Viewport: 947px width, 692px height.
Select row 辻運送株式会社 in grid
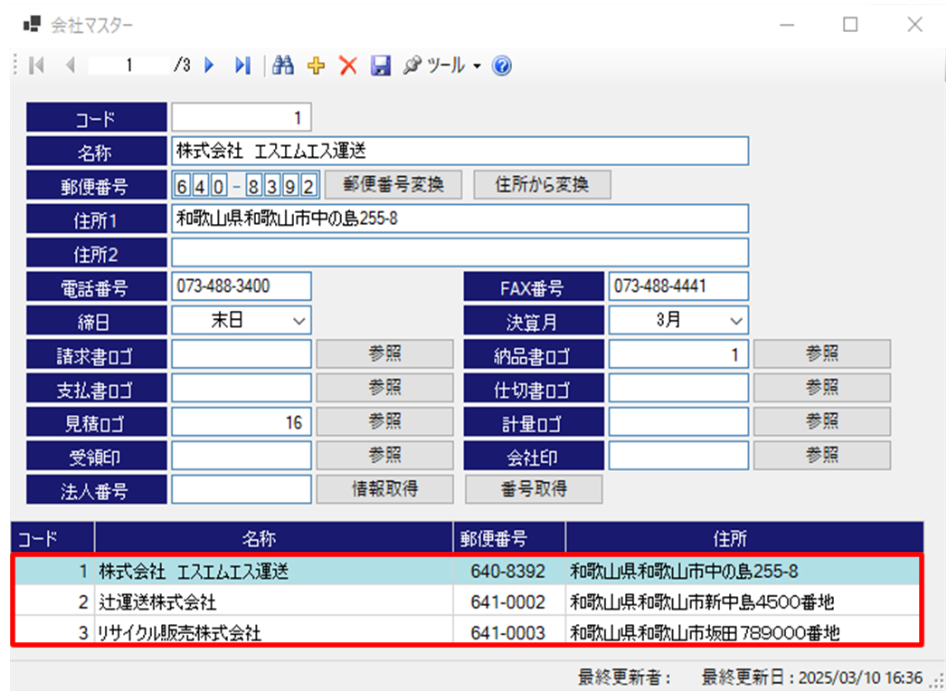pos(467,601)
